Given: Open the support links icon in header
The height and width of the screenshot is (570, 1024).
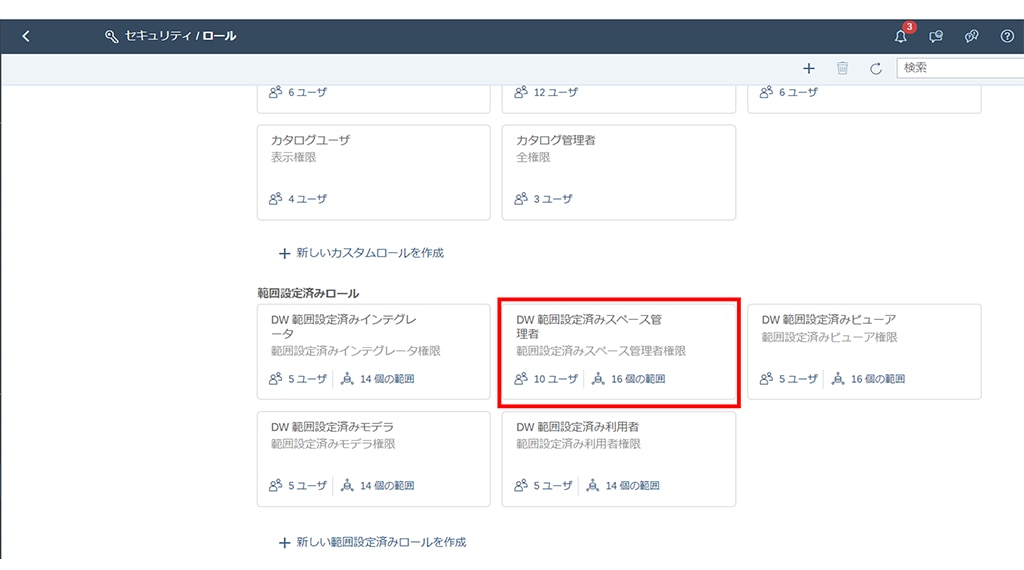Looking at the screenshot, I should 971,37.
